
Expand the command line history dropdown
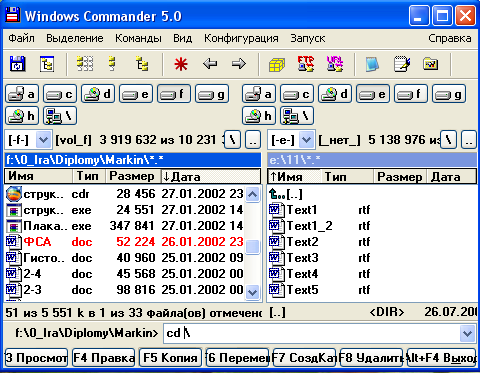467,333
